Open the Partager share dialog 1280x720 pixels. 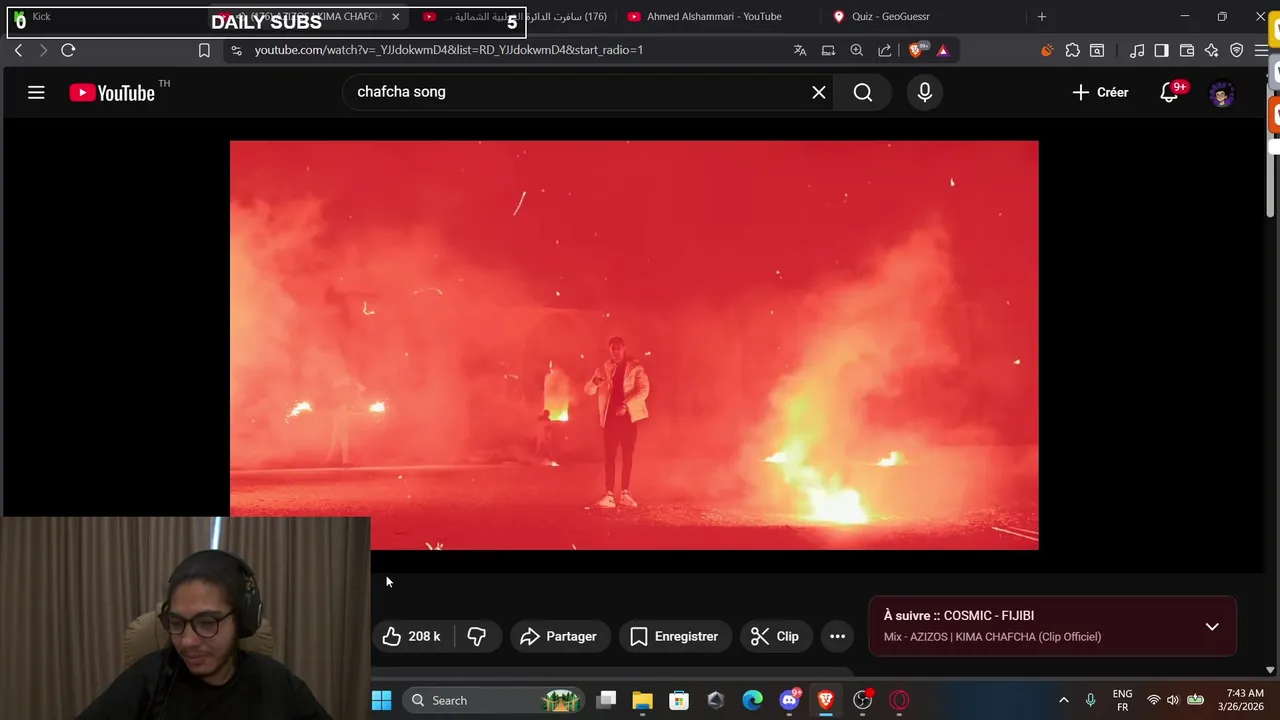click(559, 636)
